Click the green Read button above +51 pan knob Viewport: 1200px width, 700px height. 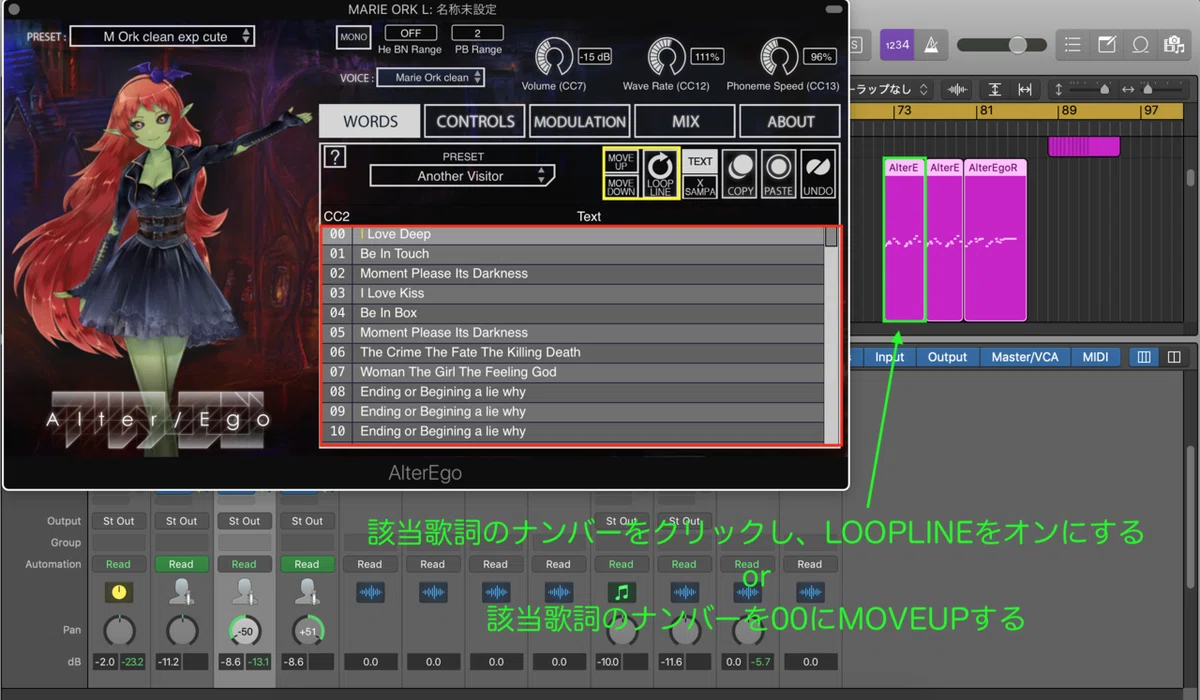[x=307, y=564]
